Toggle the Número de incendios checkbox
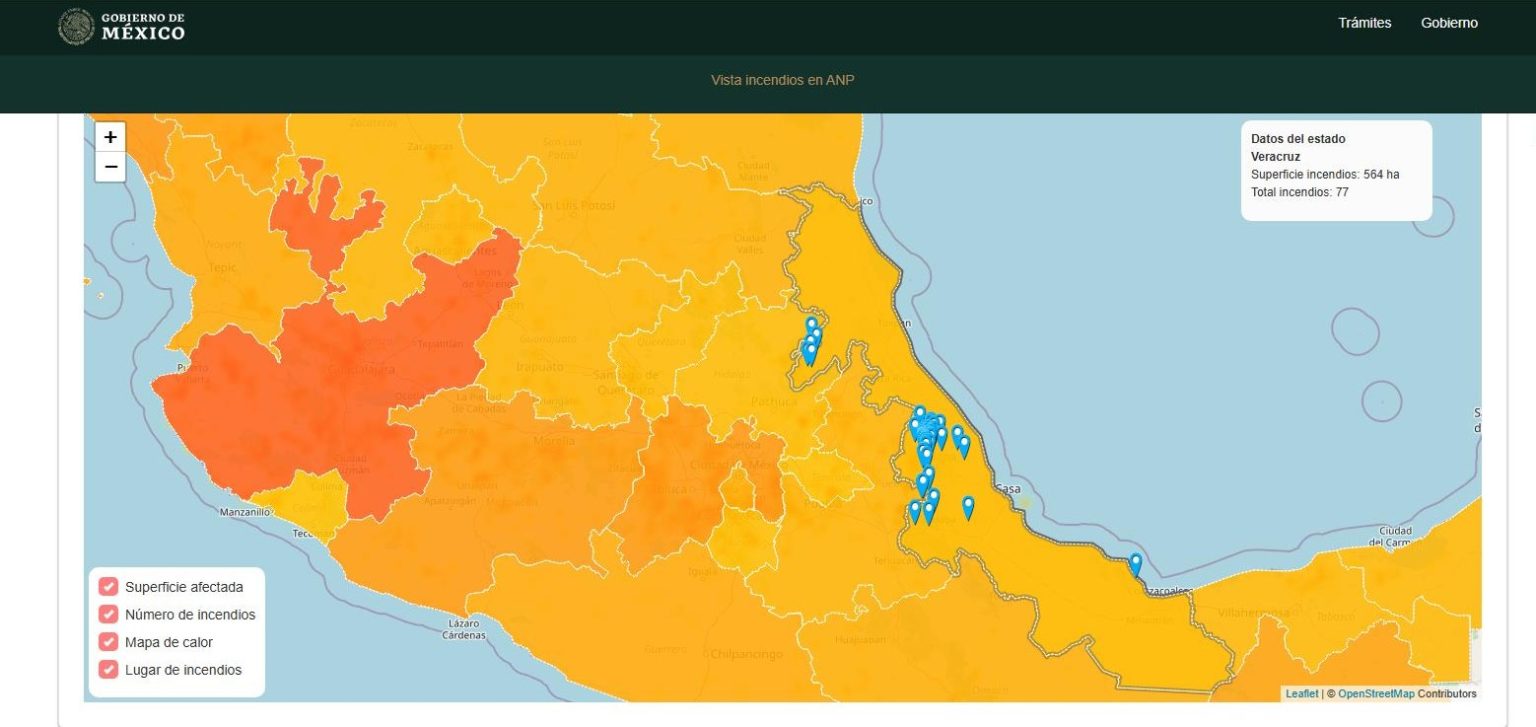The width and height of the screenshot is (1536, 727). pos(108,614)
